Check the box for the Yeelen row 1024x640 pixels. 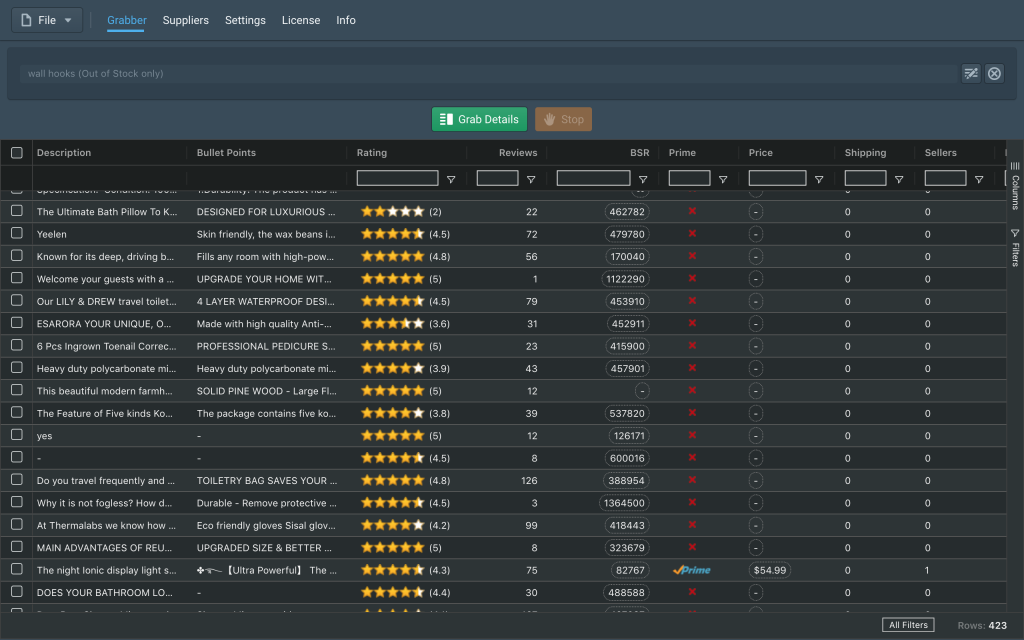coord(17,233)
